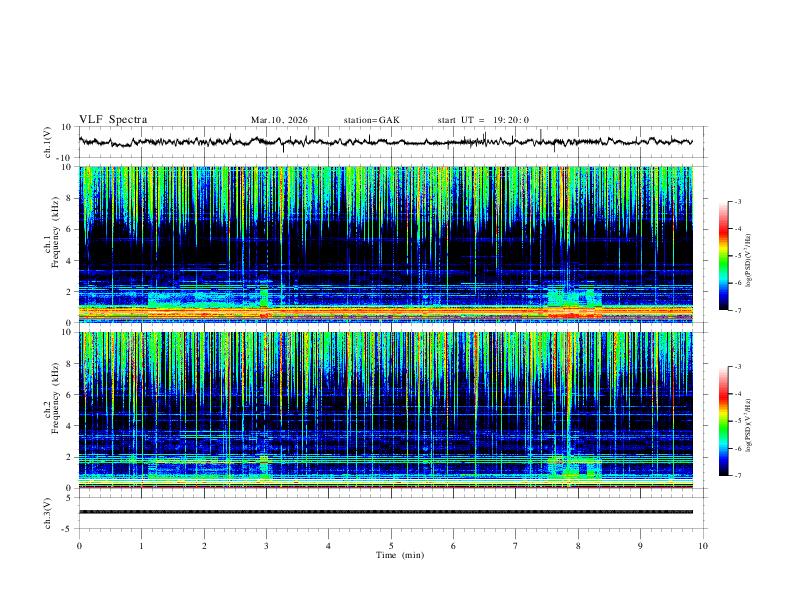The height and width of the screenshot is (612, 792).
Task: Click the ch.1 color bar "log(PSD)(V²/Hz)" label
Action: (x=749, y=260)
